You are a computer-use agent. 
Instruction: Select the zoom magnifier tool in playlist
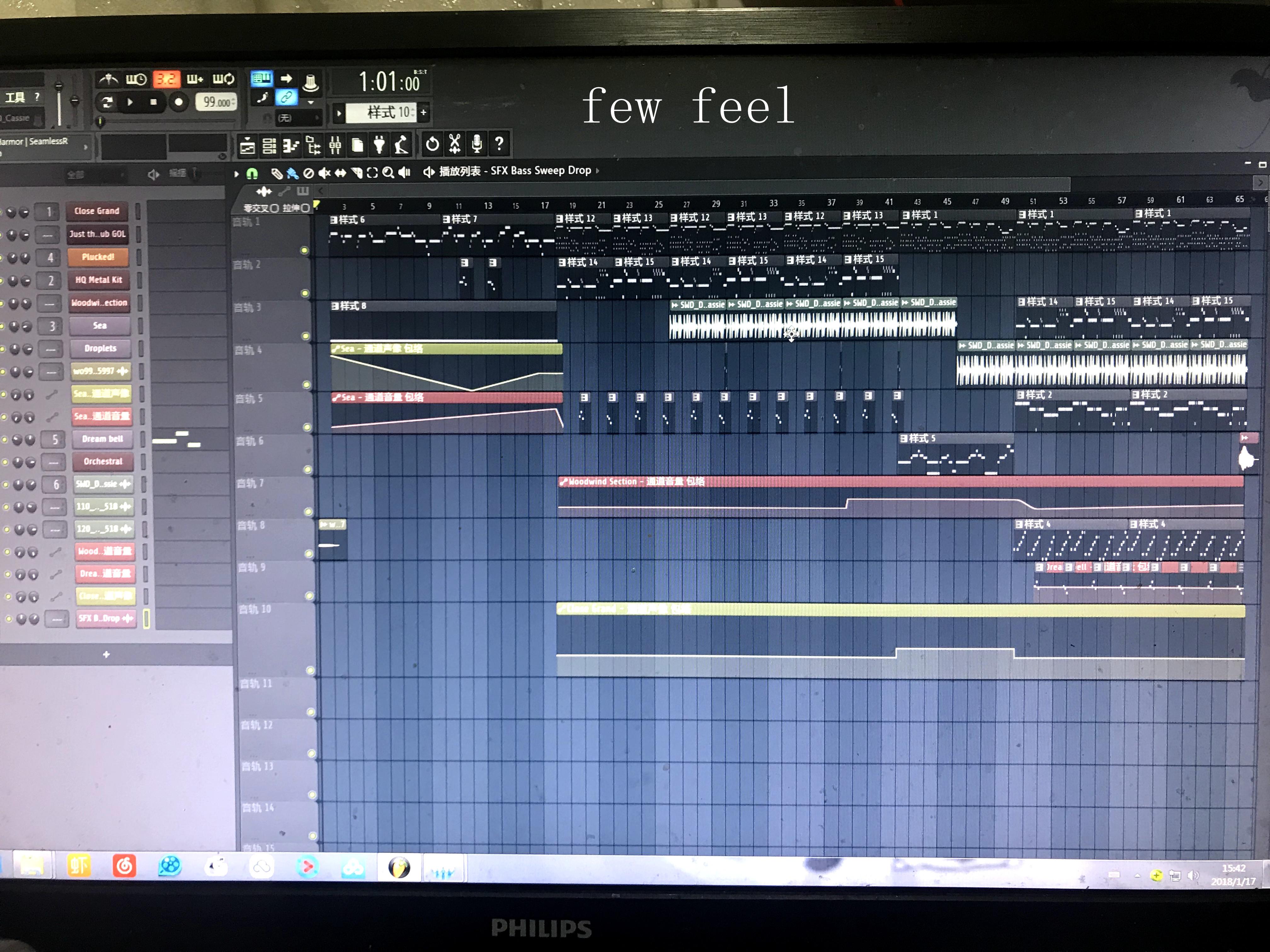coord(388,172)
